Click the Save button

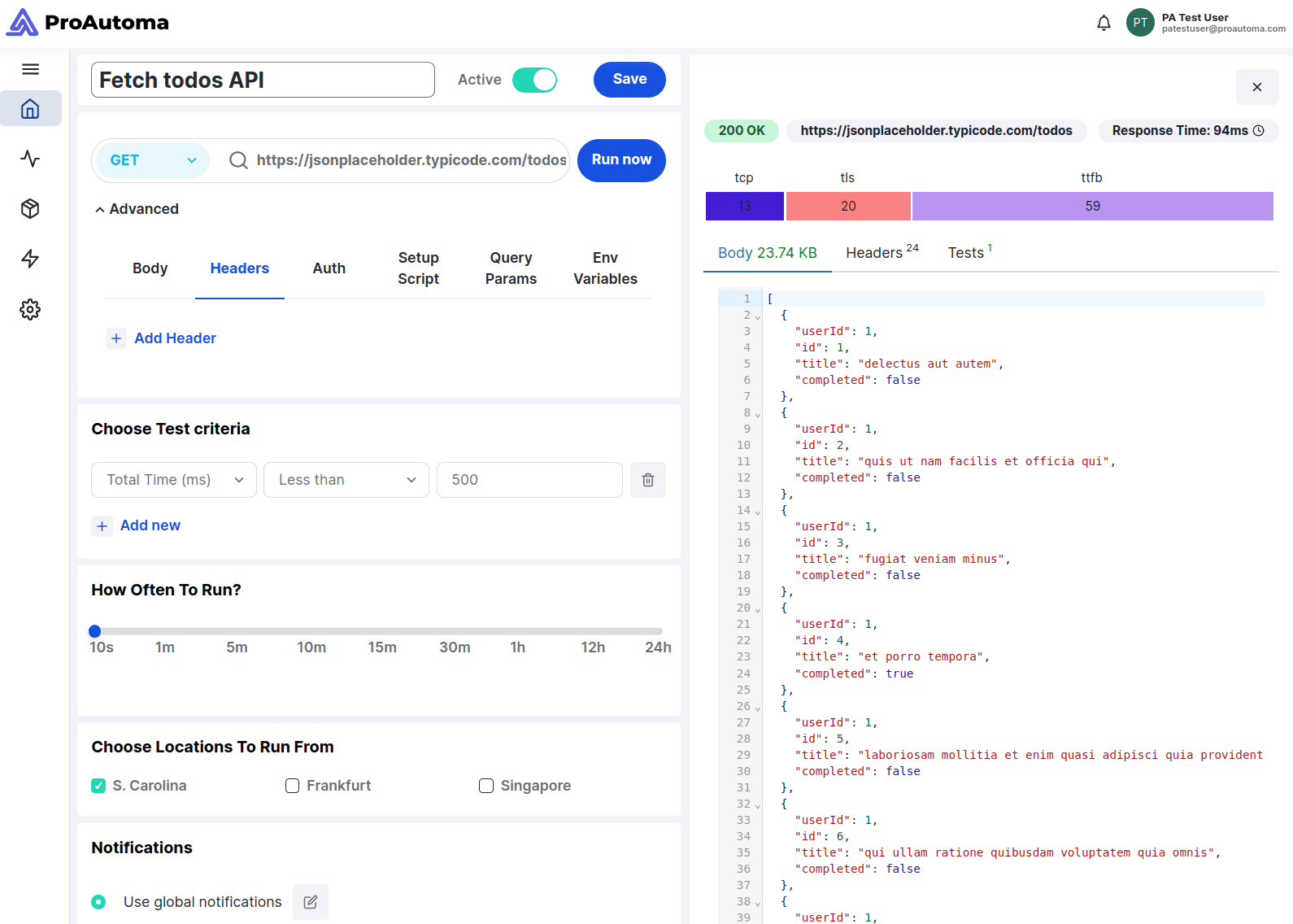629,80
